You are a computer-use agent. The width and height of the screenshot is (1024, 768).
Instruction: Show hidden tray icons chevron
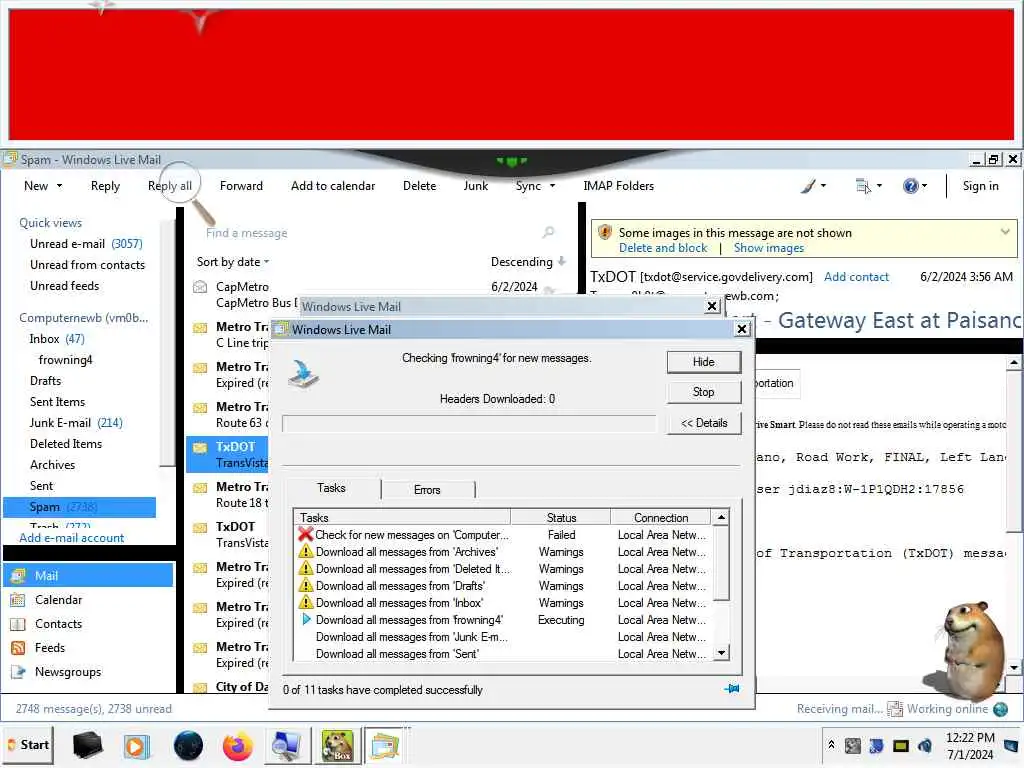[x=831, y=744]
